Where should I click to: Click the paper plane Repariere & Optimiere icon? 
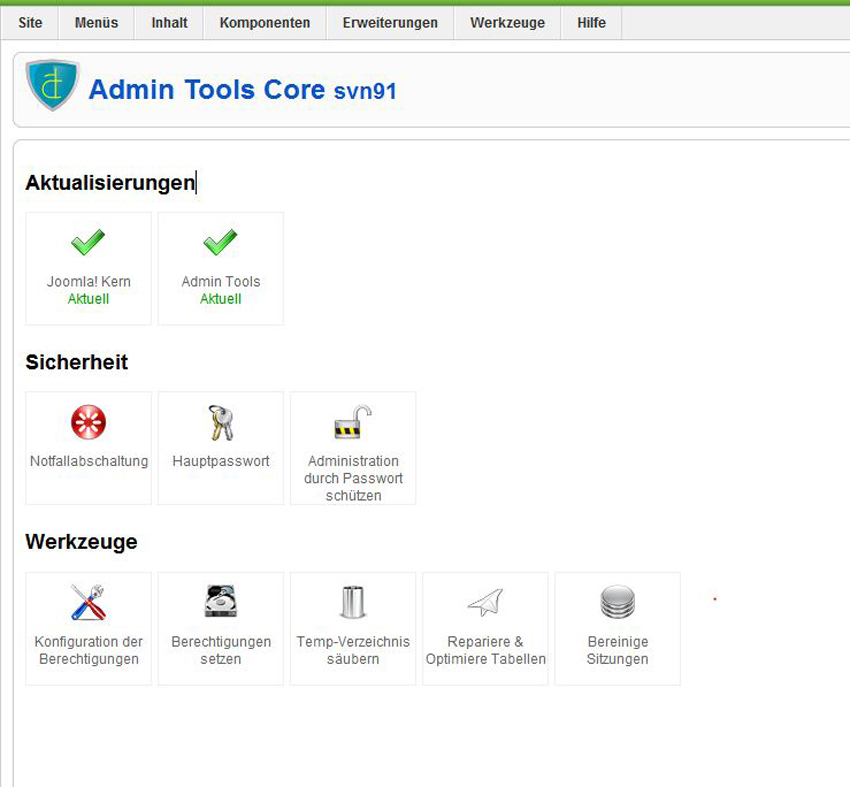[x=486, y=602]
